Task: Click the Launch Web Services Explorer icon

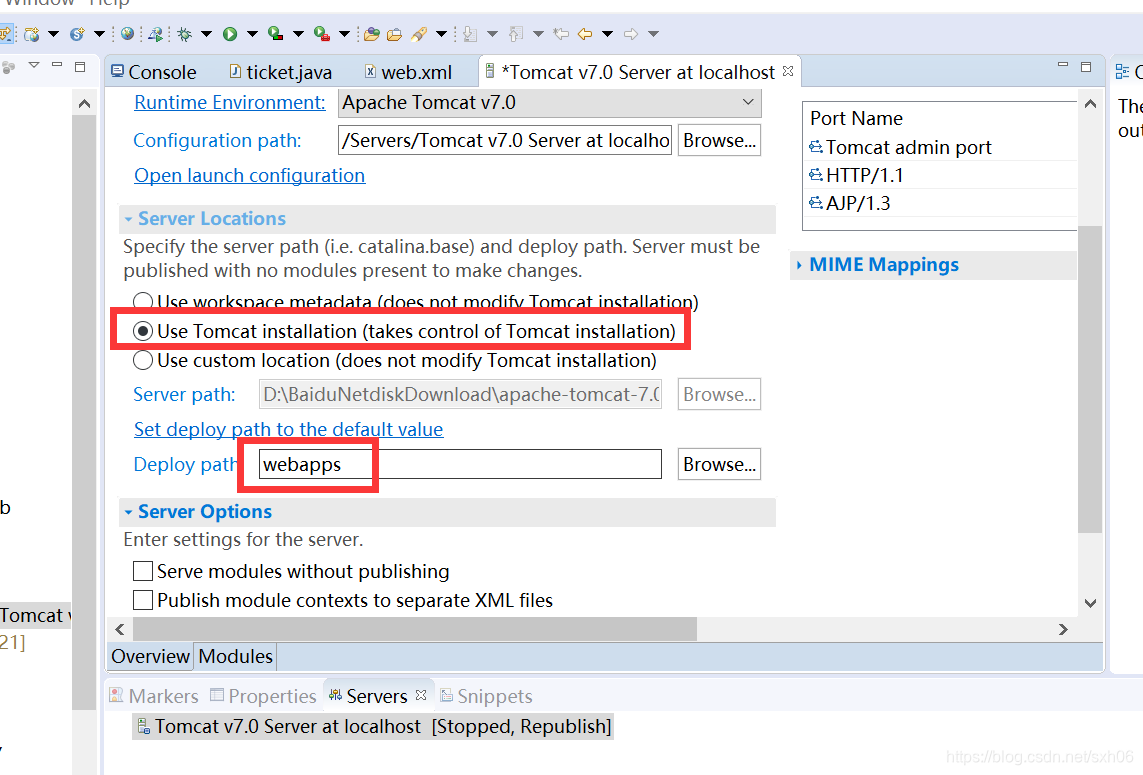Action: pos(155,34)
